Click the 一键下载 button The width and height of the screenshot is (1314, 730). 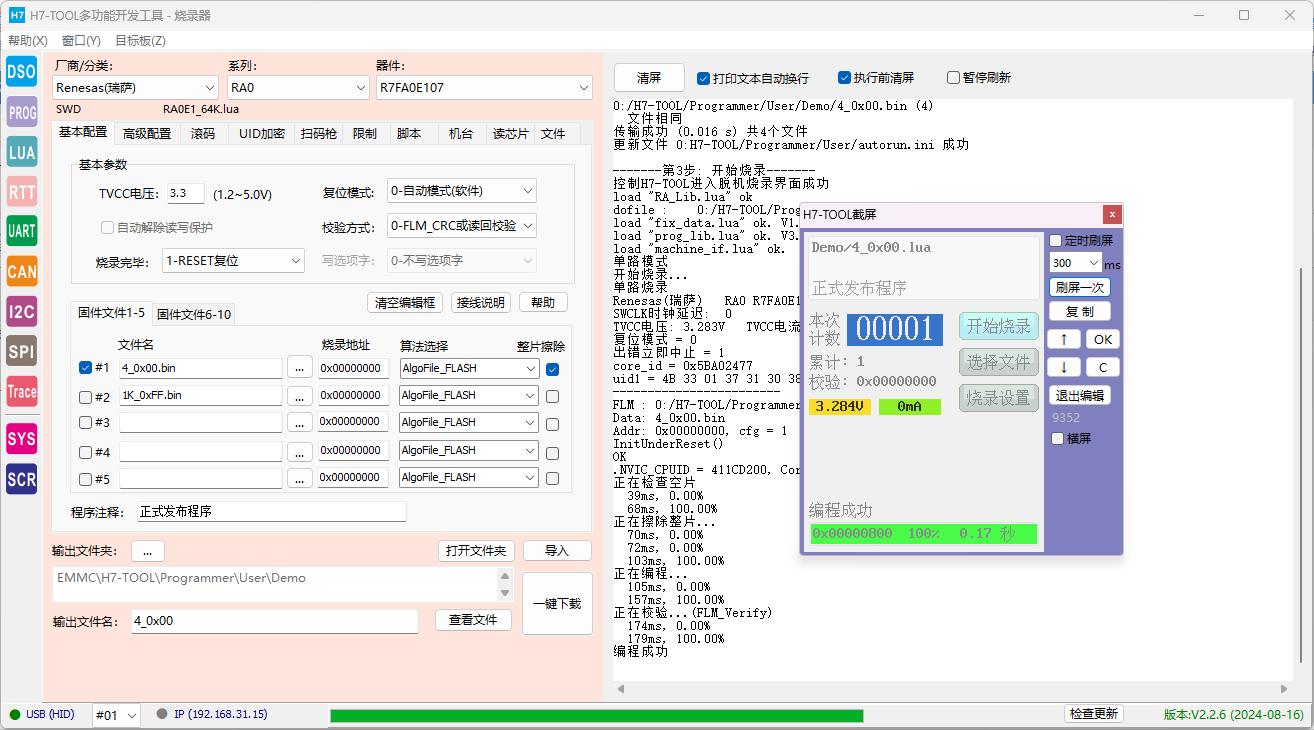pos(557,604)
